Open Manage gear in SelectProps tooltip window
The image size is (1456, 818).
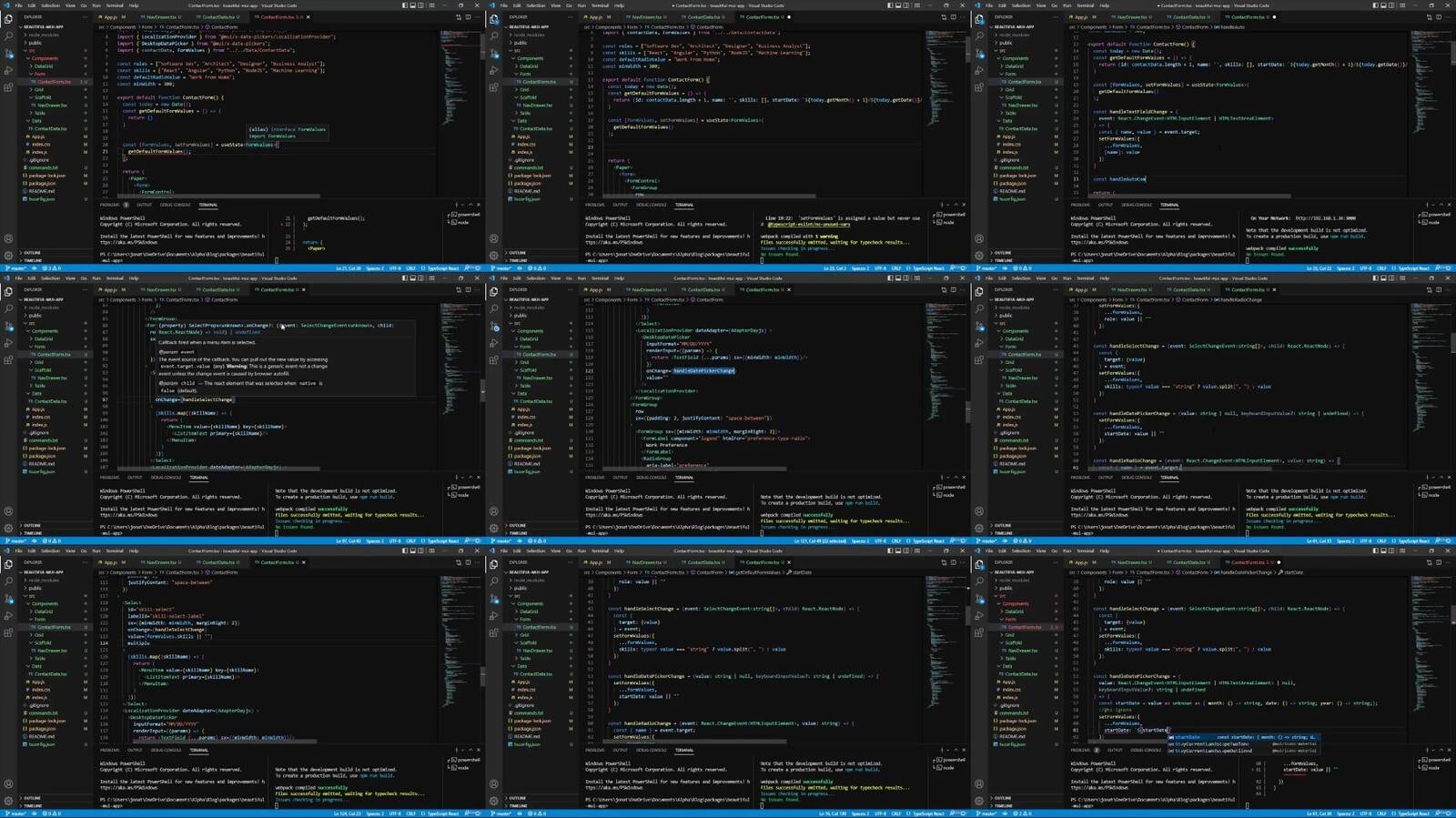[8, 528]
